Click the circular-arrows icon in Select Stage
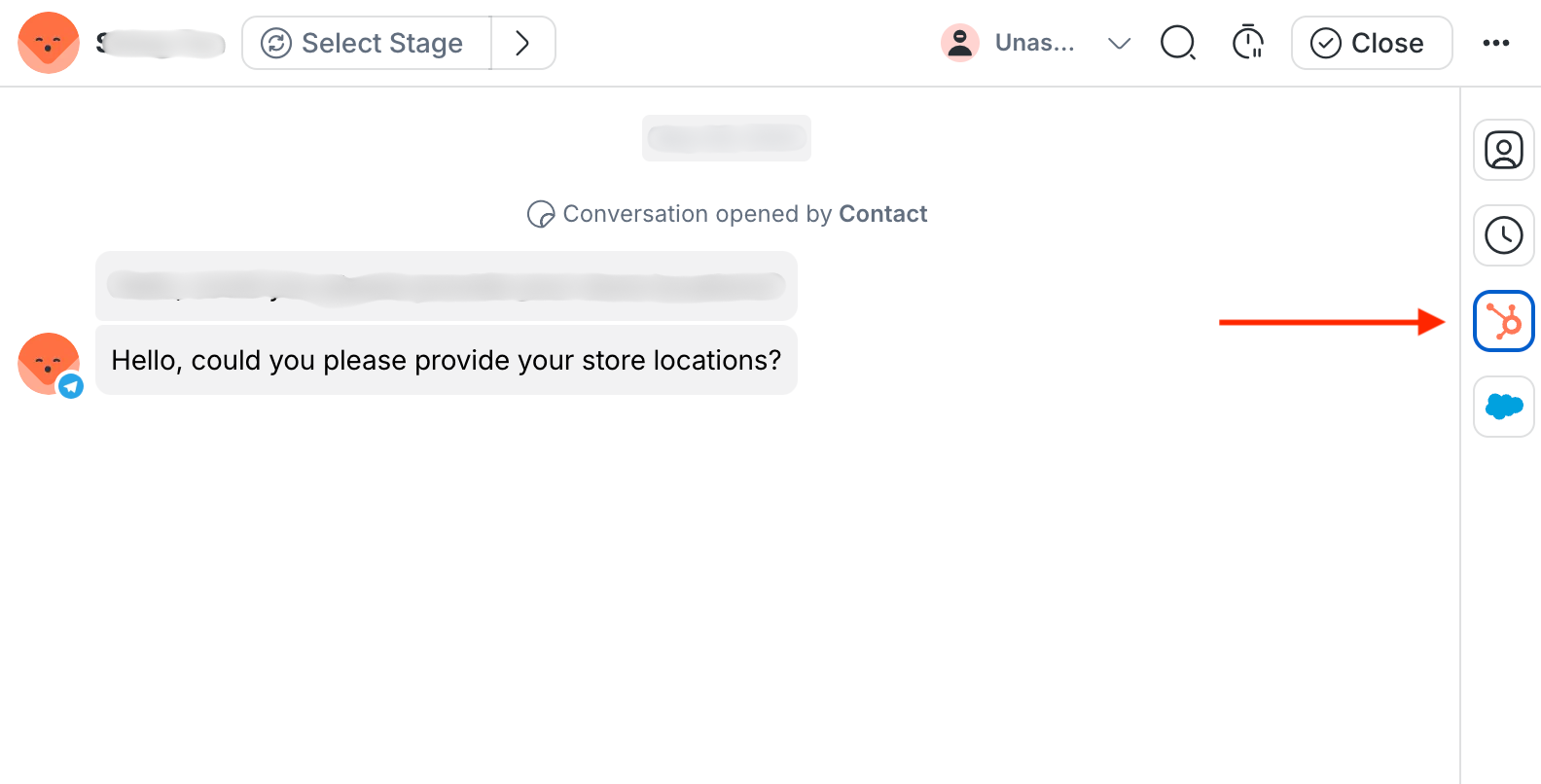 click(x=276, y=43)
